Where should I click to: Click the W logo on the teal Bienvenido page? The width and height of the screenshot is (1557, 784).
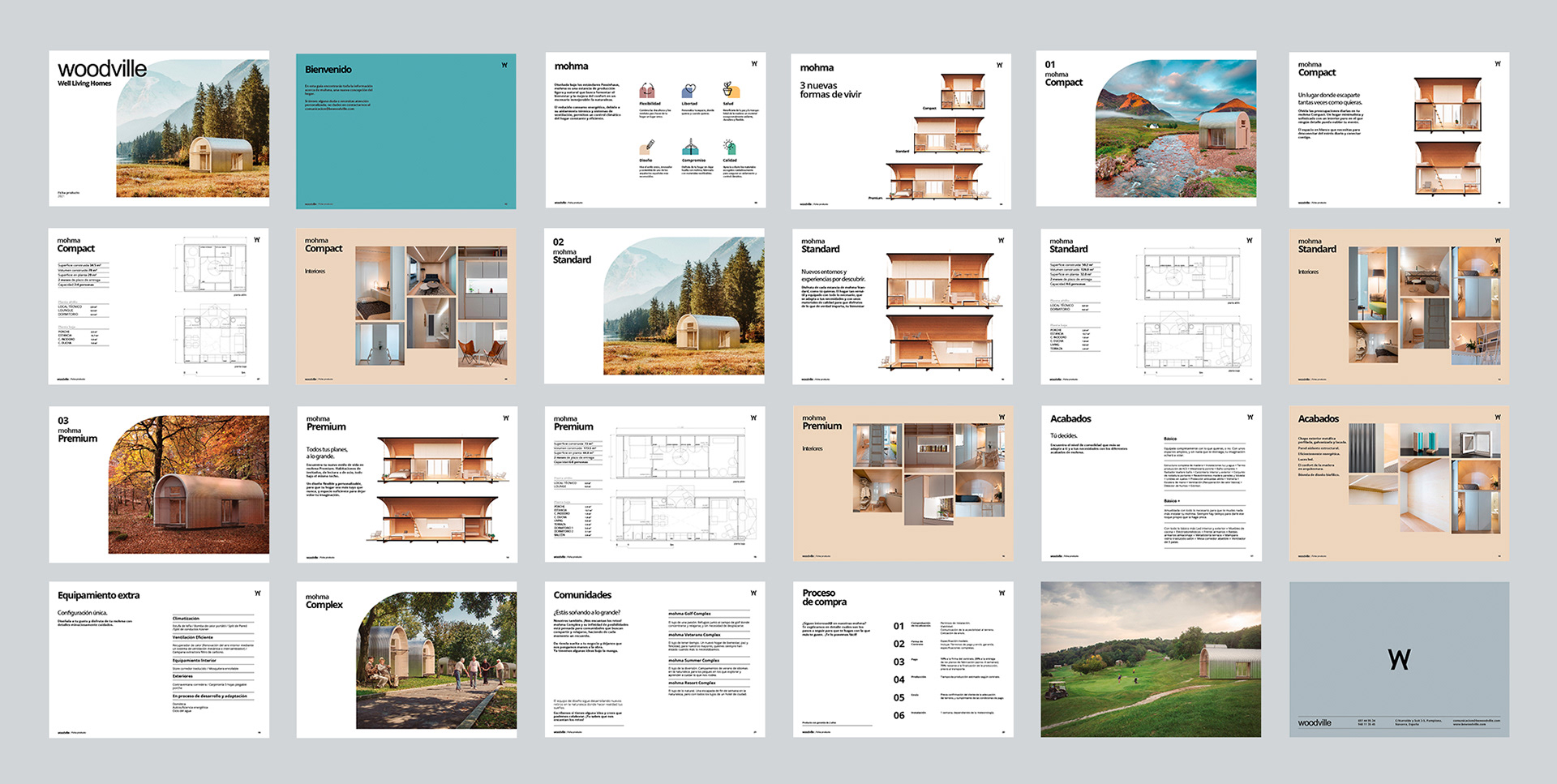(x=504, y=65)
